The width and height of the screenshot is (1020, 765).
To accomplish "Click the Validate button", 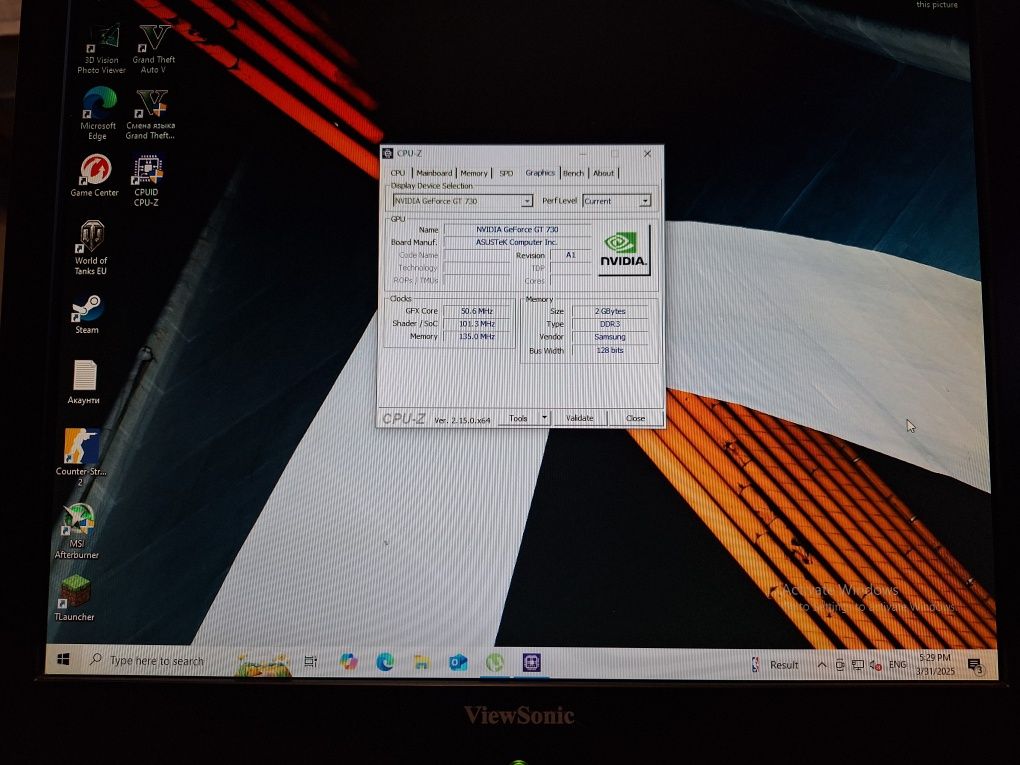I will pos(580,418).
